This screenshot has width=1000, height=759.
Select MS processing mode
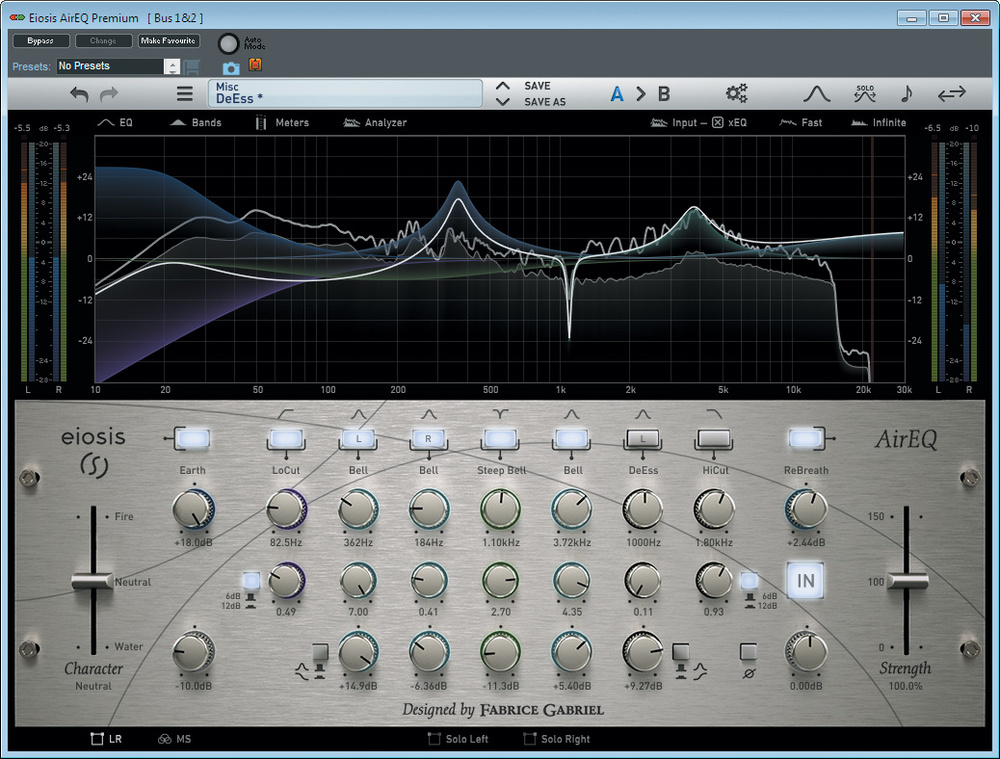coord(174,739)
